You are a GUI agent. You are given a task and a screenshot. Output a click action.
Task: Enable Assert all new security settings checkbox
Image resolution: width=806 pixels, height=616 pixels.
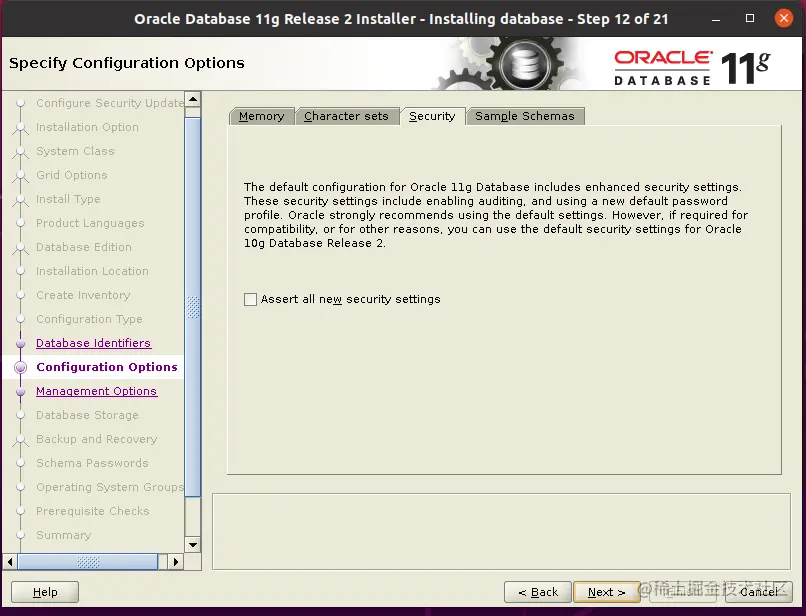pos(250,299)
